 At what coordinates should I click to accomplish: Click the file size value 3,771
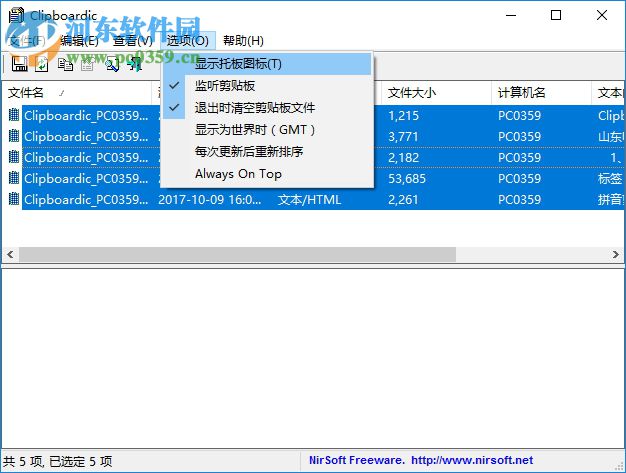[403, 137]
